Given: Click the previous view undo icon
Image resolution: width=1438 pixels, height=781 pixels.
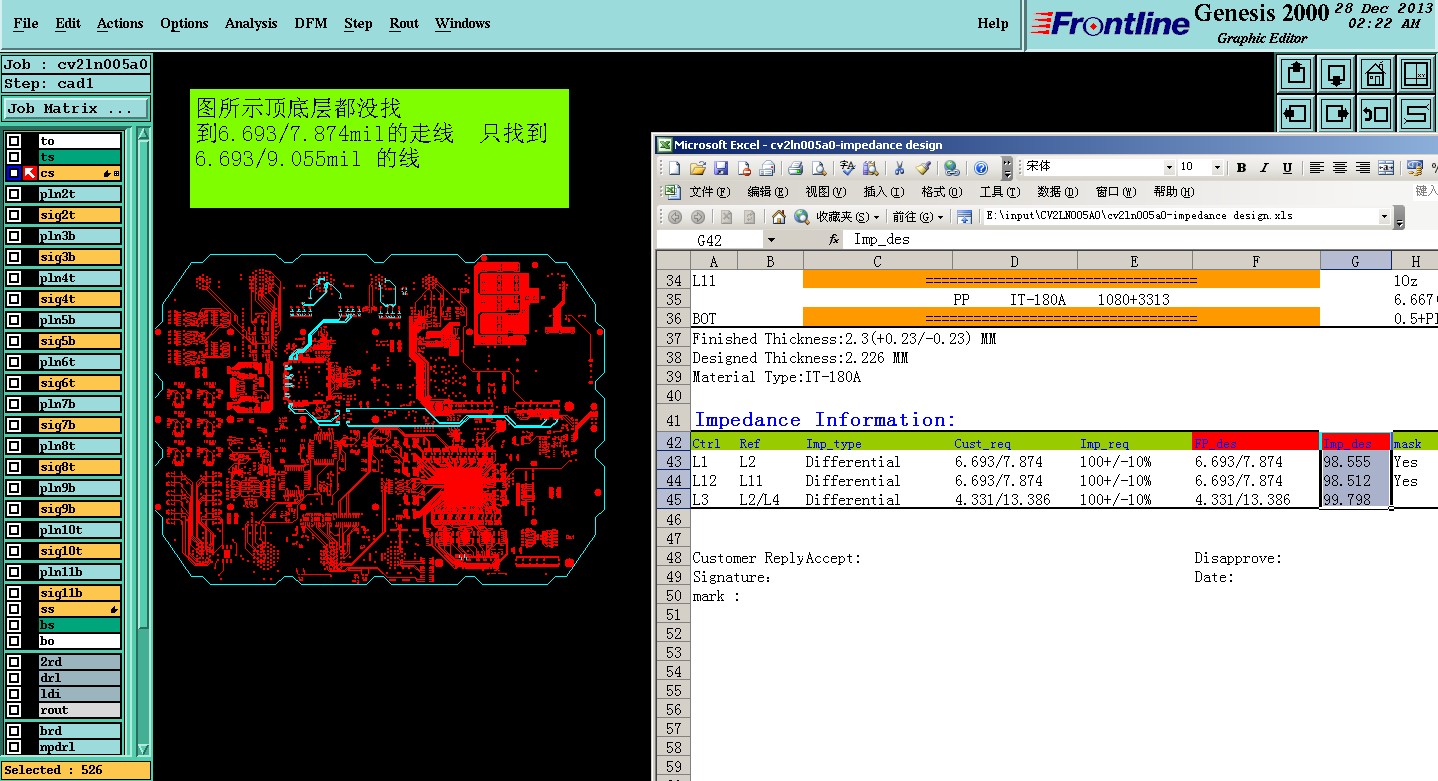Looking at the screenshot, I should pos(1376,113).
